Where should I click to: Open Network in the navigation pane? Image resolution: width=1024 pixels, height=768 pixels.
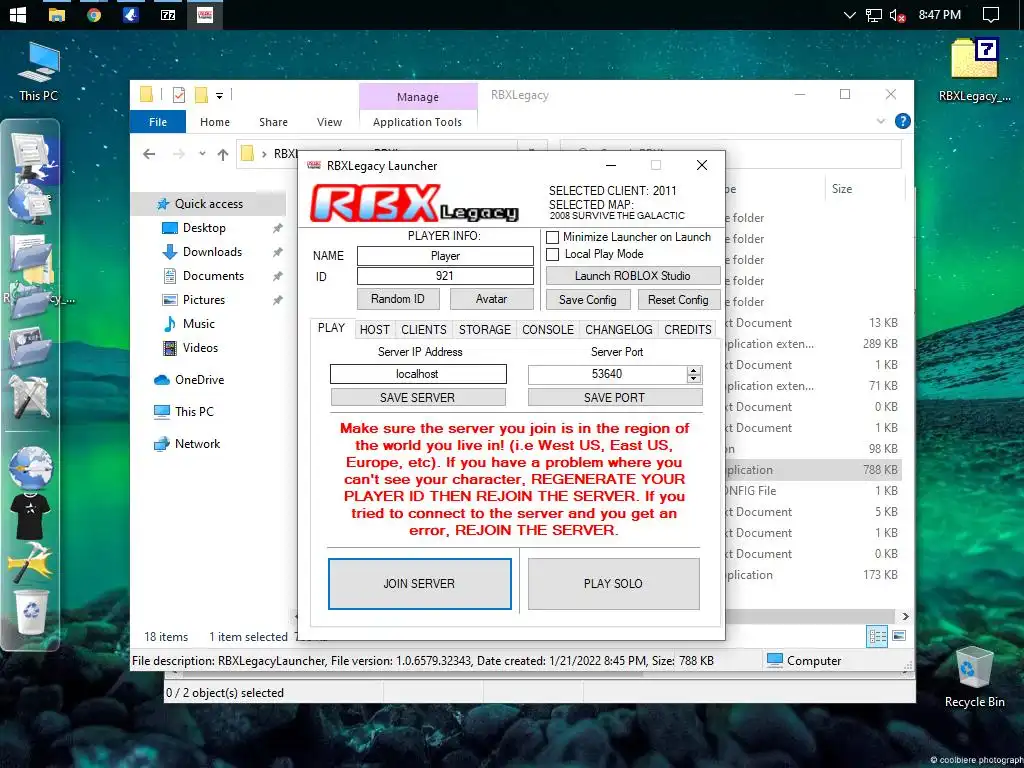tap(197, 443)
